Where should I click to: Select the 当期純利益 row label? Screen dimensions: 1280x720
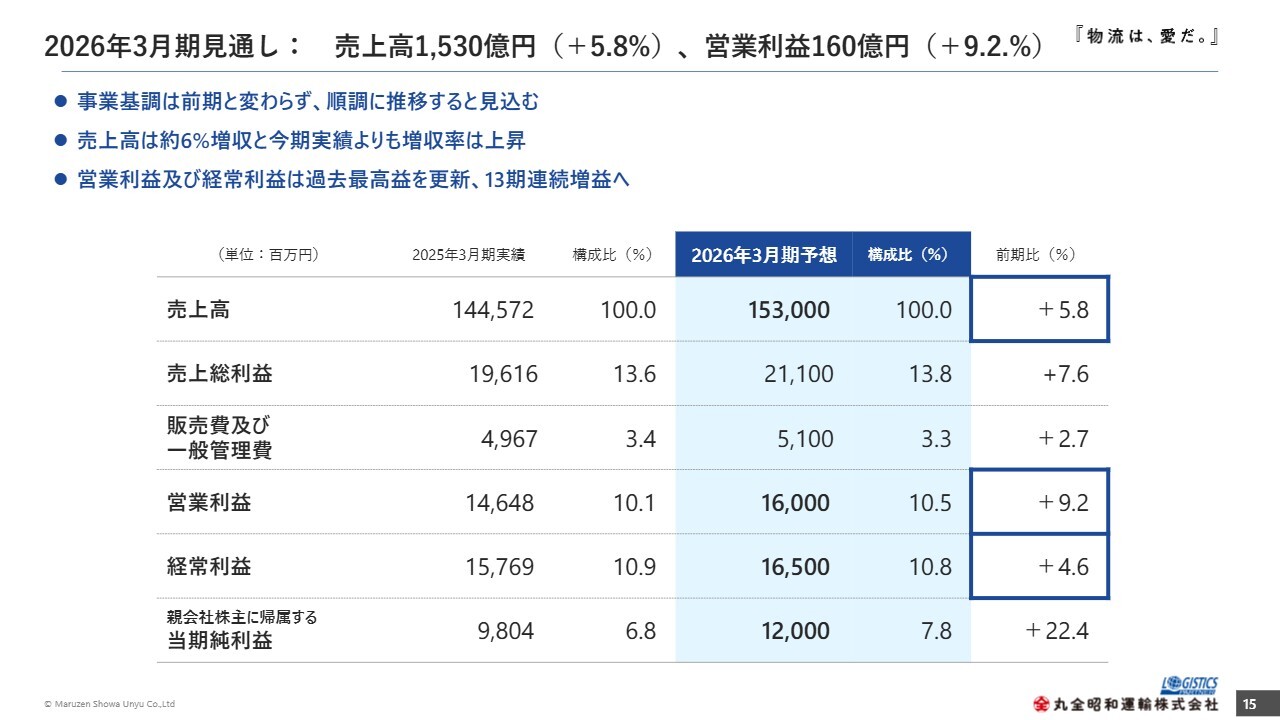pos(219,641)
